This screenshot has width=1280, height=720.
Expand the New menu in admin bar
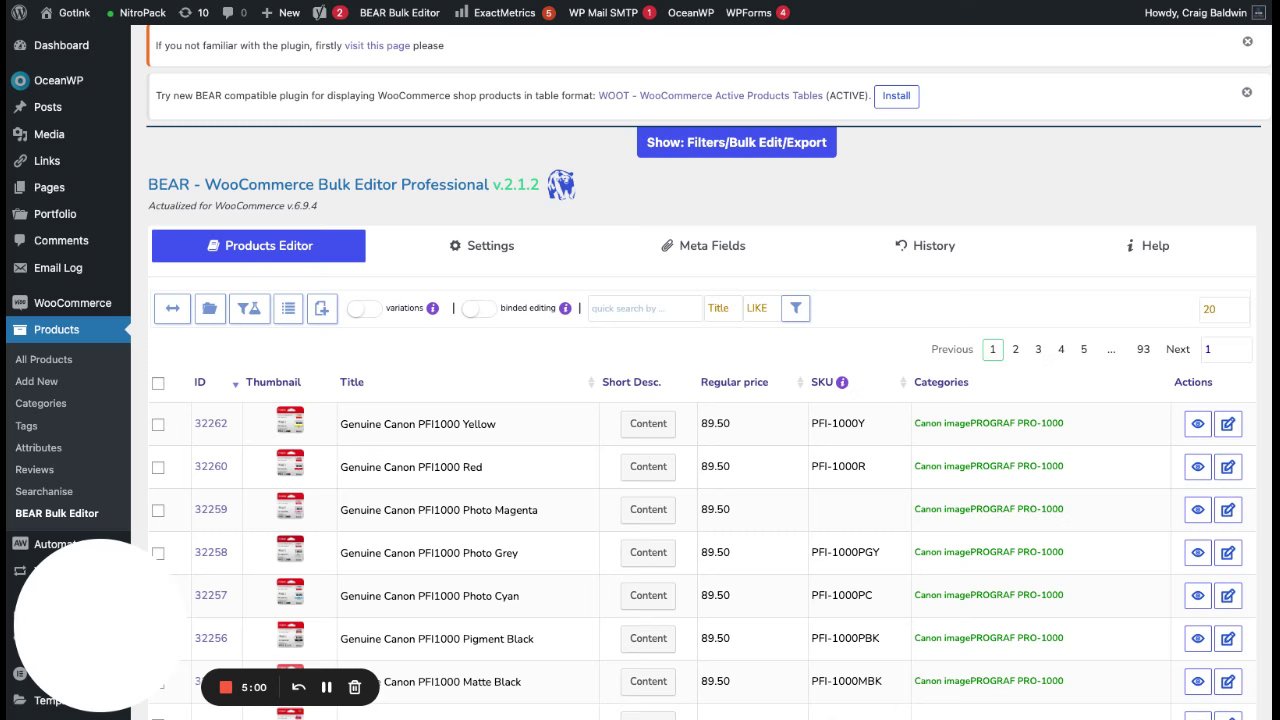(280, 13)
